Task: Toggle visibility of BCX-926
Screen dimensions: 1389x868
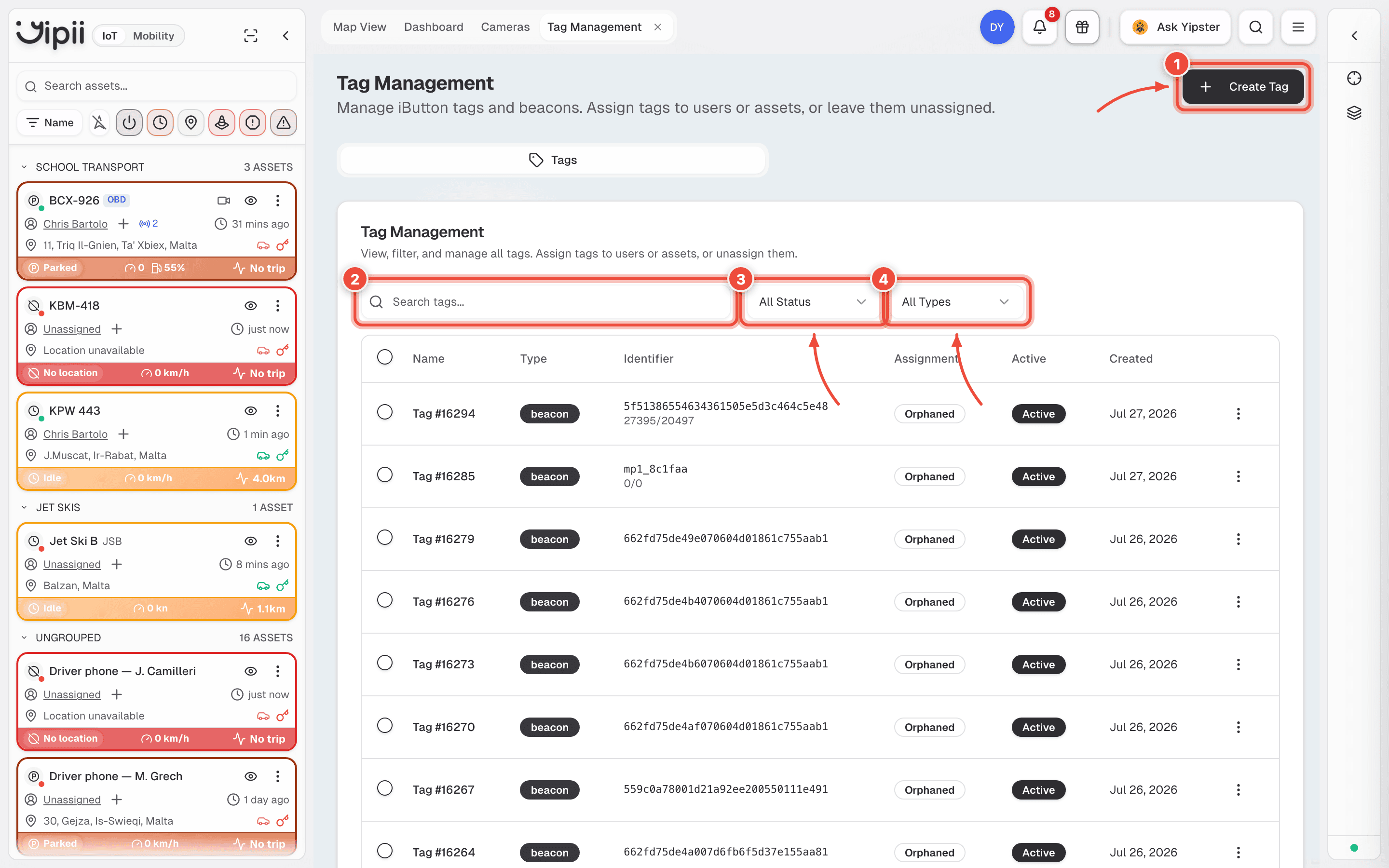Action: (251, 200)
